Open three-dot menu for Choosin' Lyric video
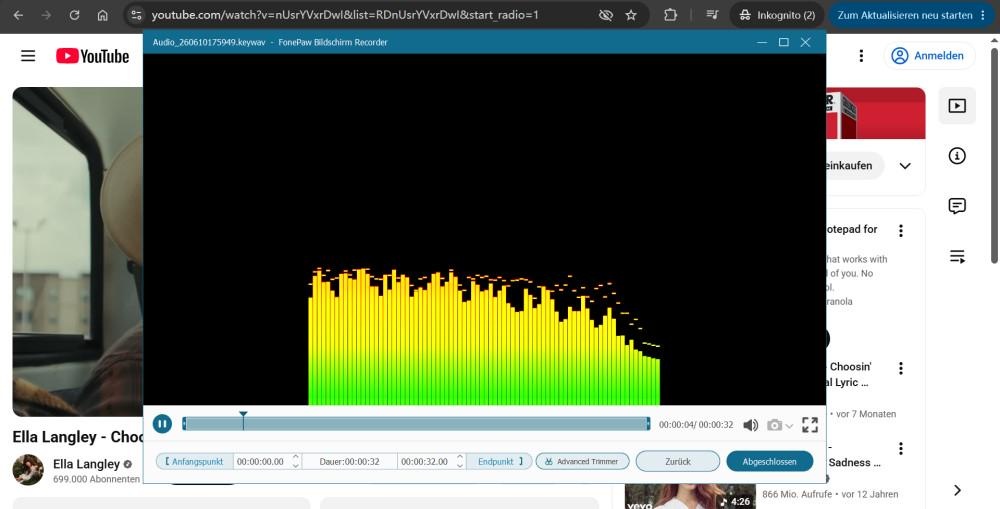The width and height of the screenshot is (1000, 509). [x=901, y=368]
